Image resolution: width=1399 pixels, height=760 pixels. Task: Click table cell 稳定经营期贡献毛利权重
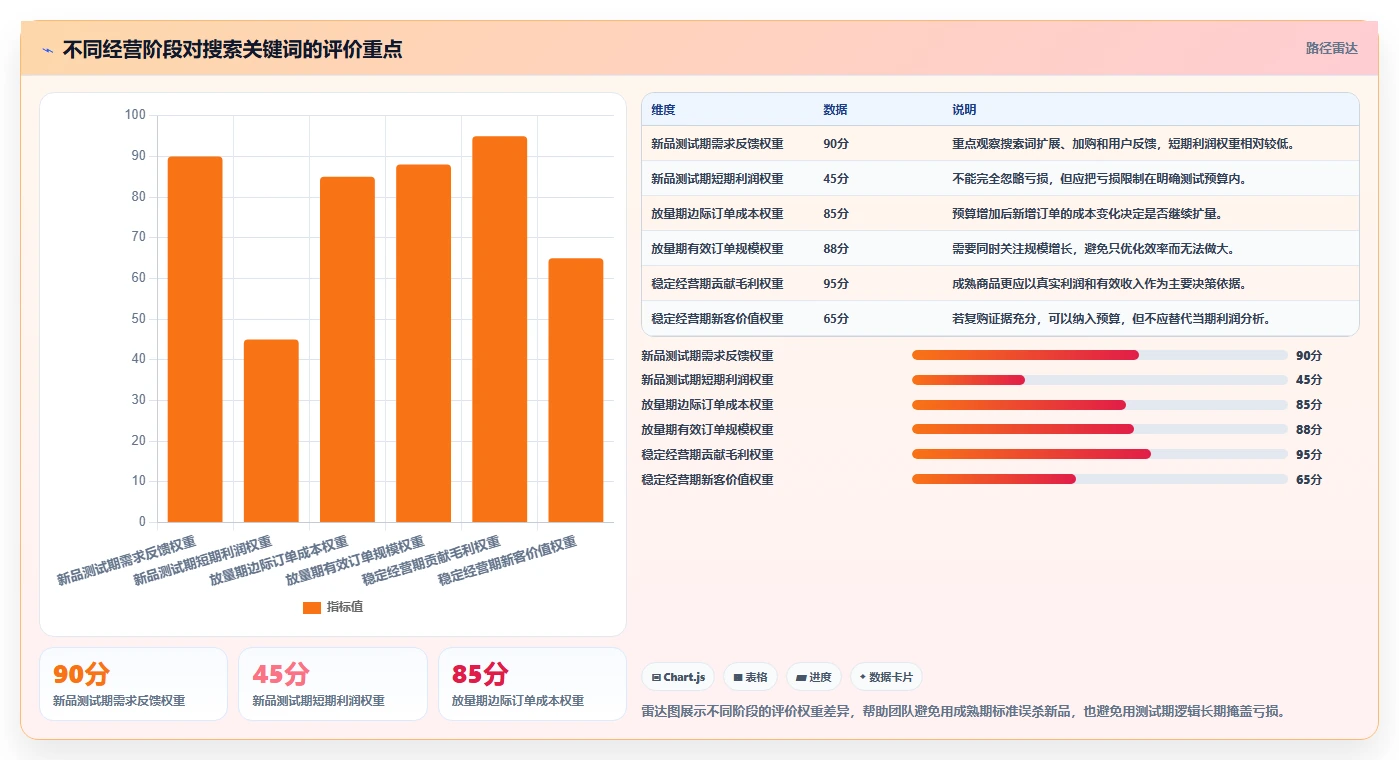pyautogui.click(x=717, y=284)
